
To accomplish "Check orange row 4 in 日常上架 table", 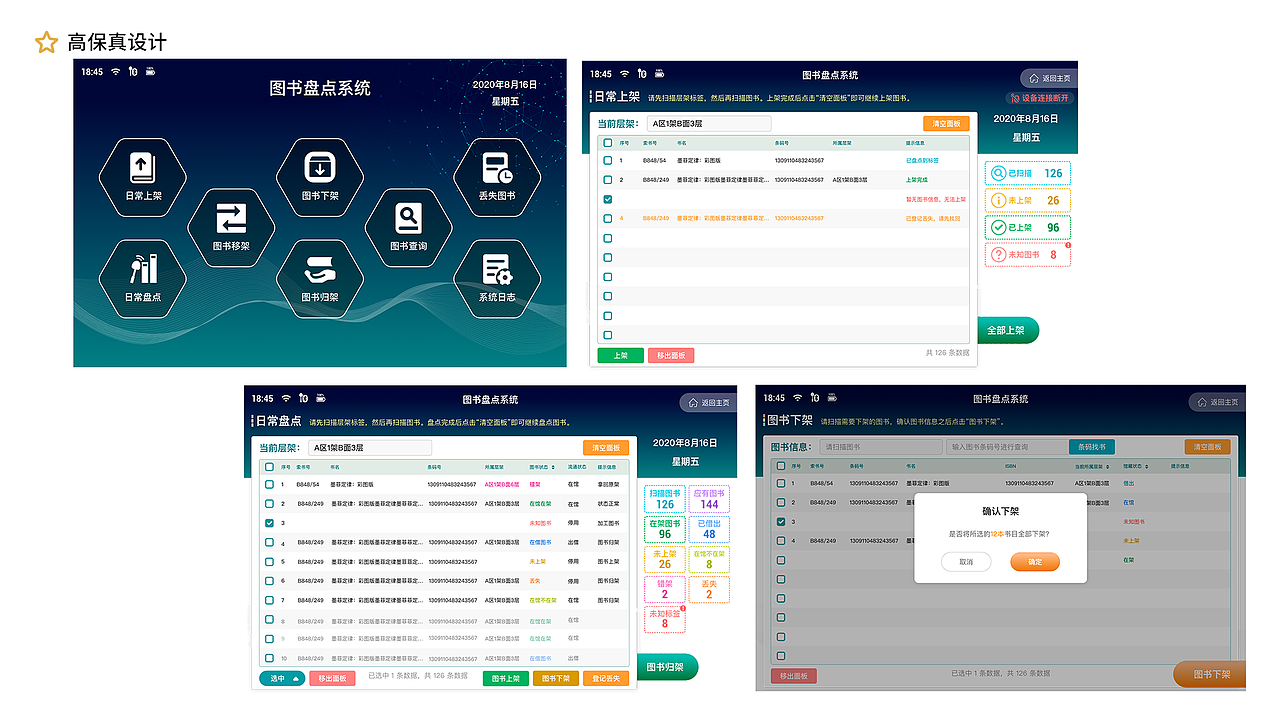I will [x=608, y=218].
